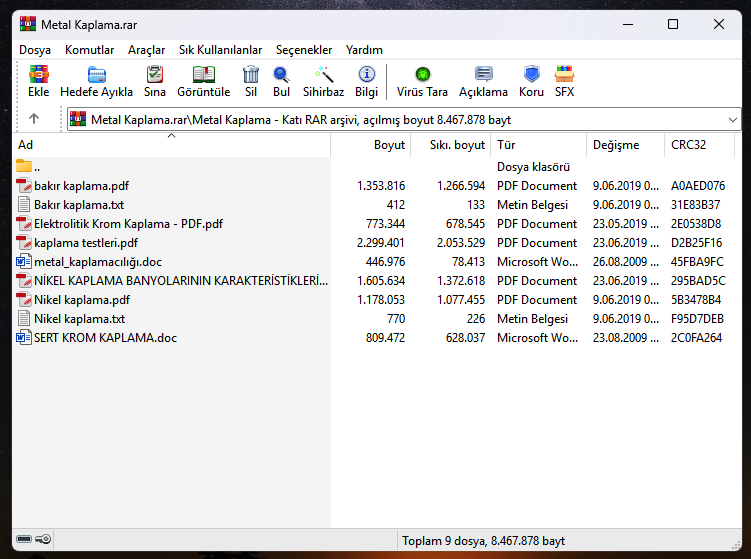
Task: Open the Açıklama comment icon
Action: point(483,75)
